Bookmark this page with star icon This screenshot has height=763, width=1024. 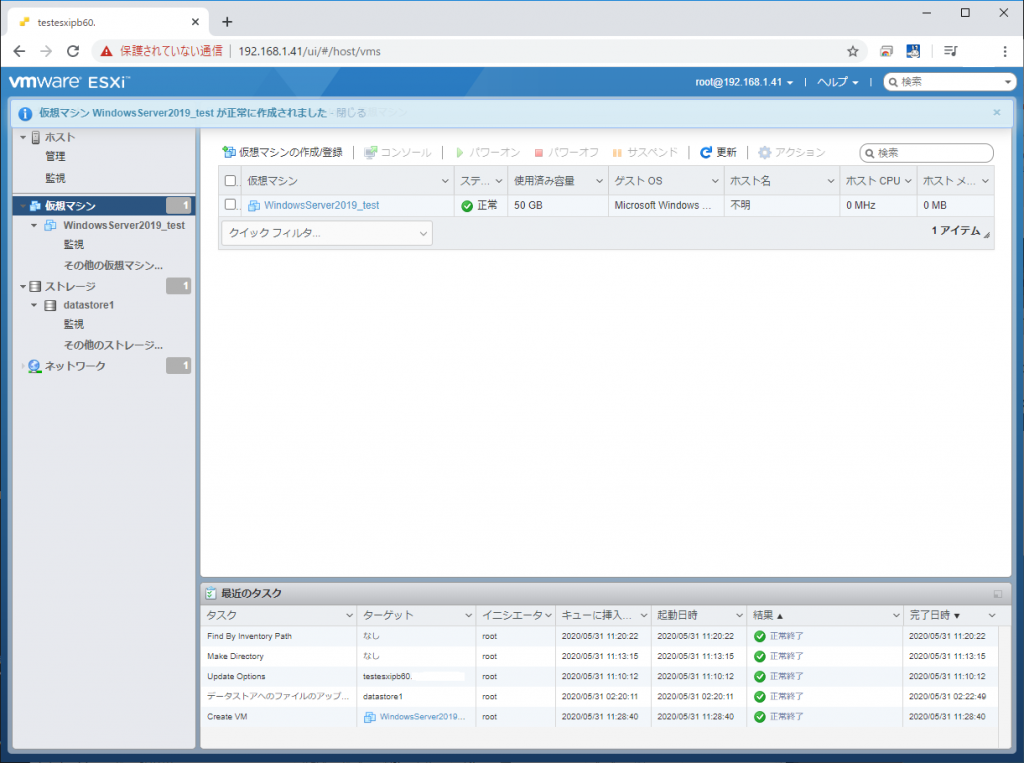pyautogui.click(x=852, y=51)
